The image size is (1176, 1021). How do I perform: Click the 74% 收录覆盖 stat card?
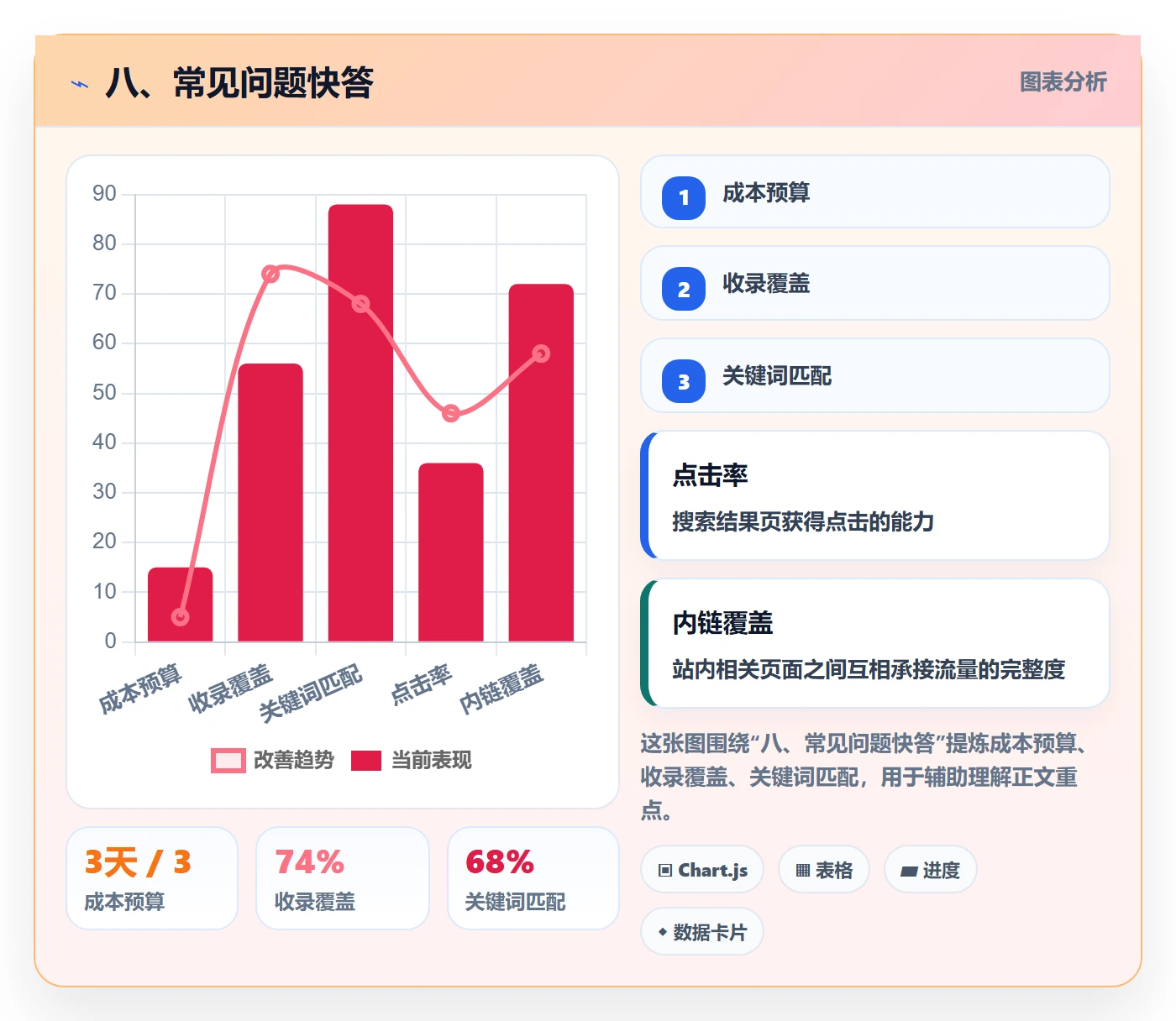343,878
